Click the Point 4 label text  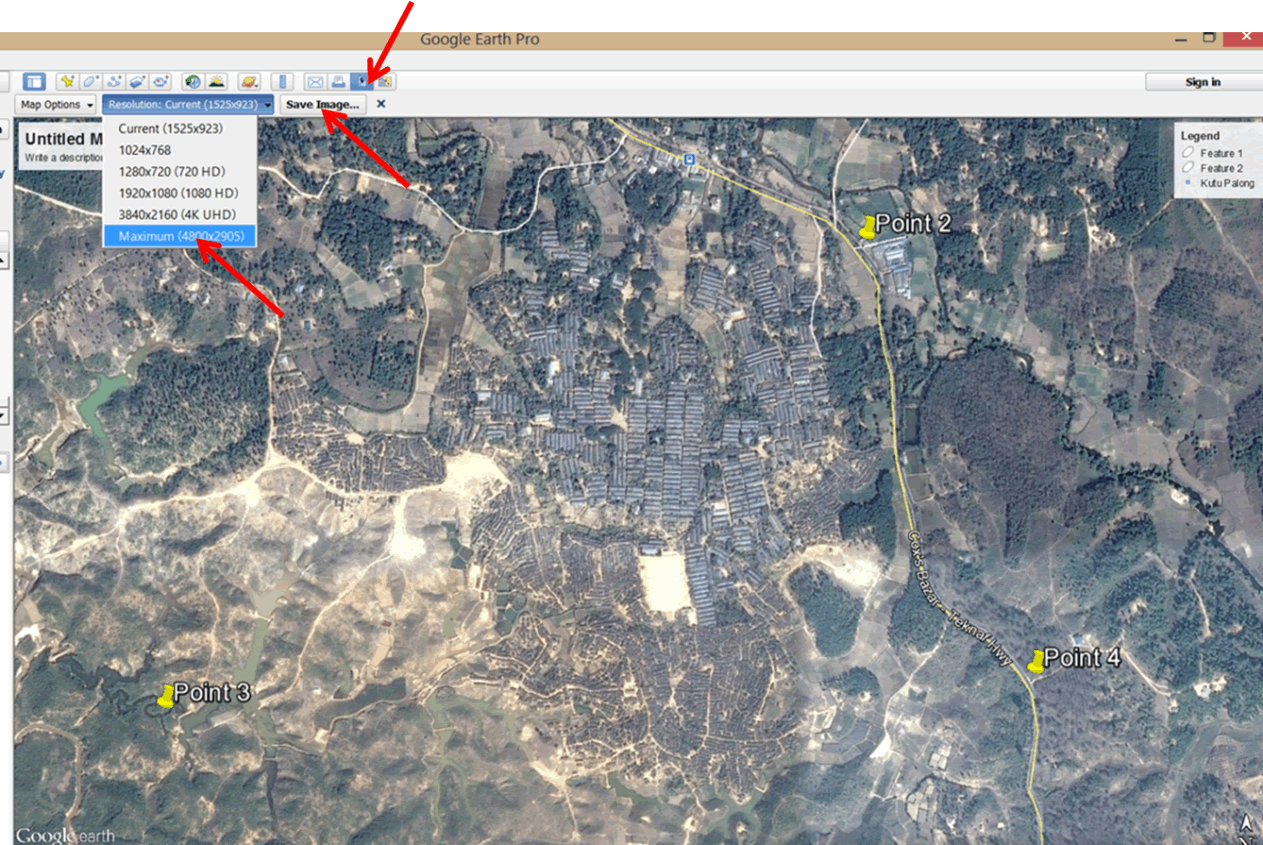(x=1083, y=658)
